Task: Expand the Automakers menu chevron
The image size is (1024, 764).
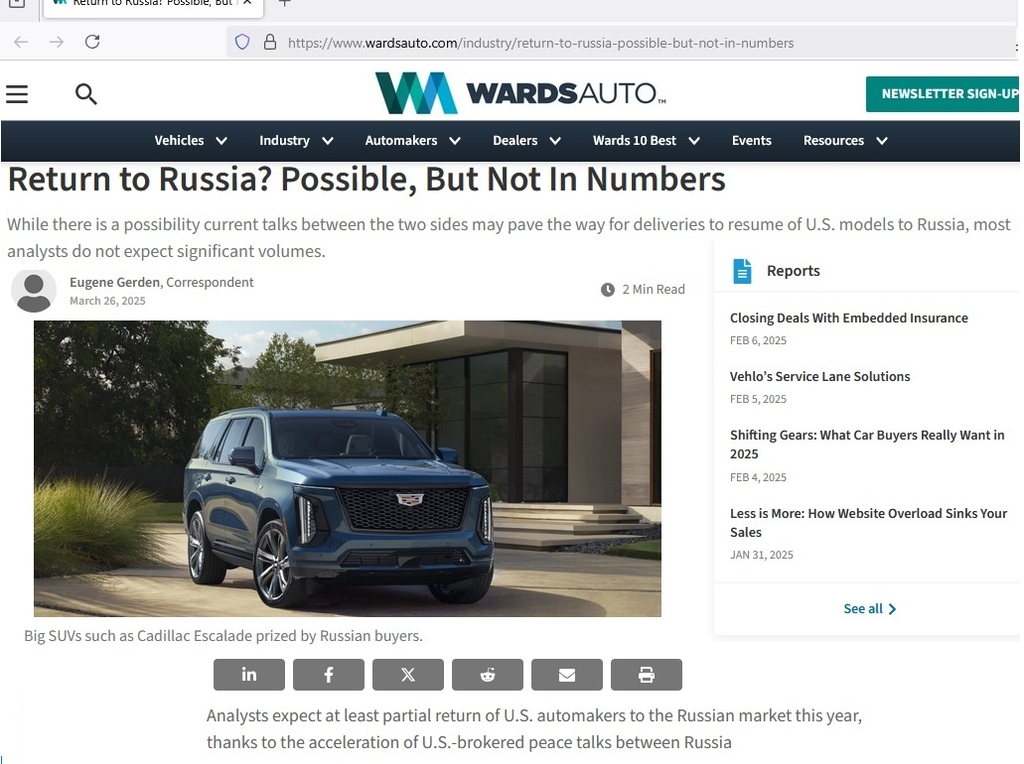Action: [x=455, y=141]
